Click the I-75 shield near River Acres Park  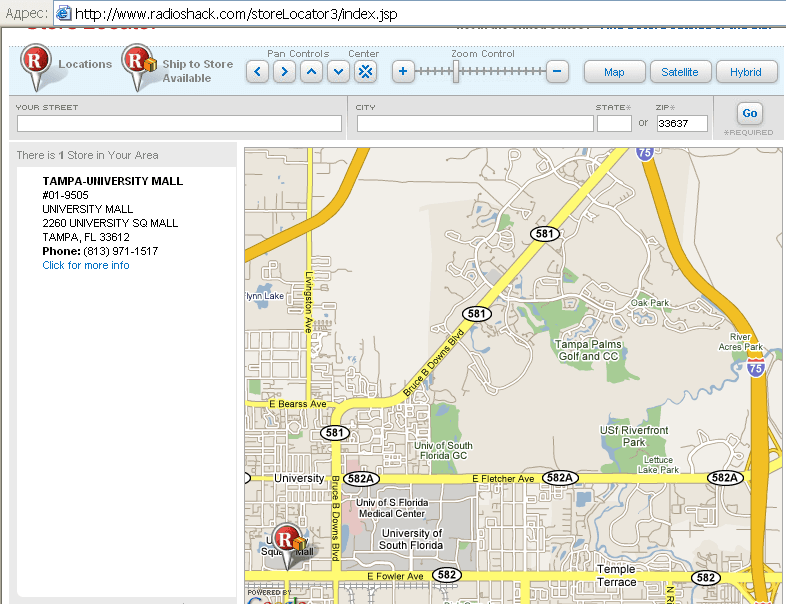(755, 367)
